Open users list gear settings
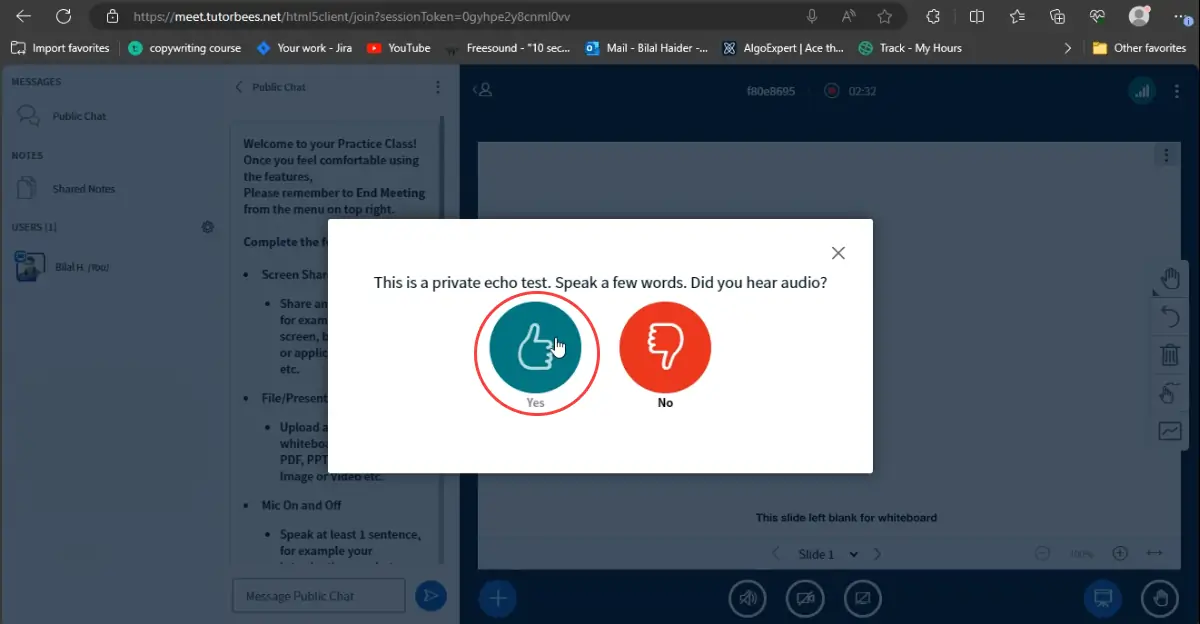 pyautogui.click(x=208, y=227)
